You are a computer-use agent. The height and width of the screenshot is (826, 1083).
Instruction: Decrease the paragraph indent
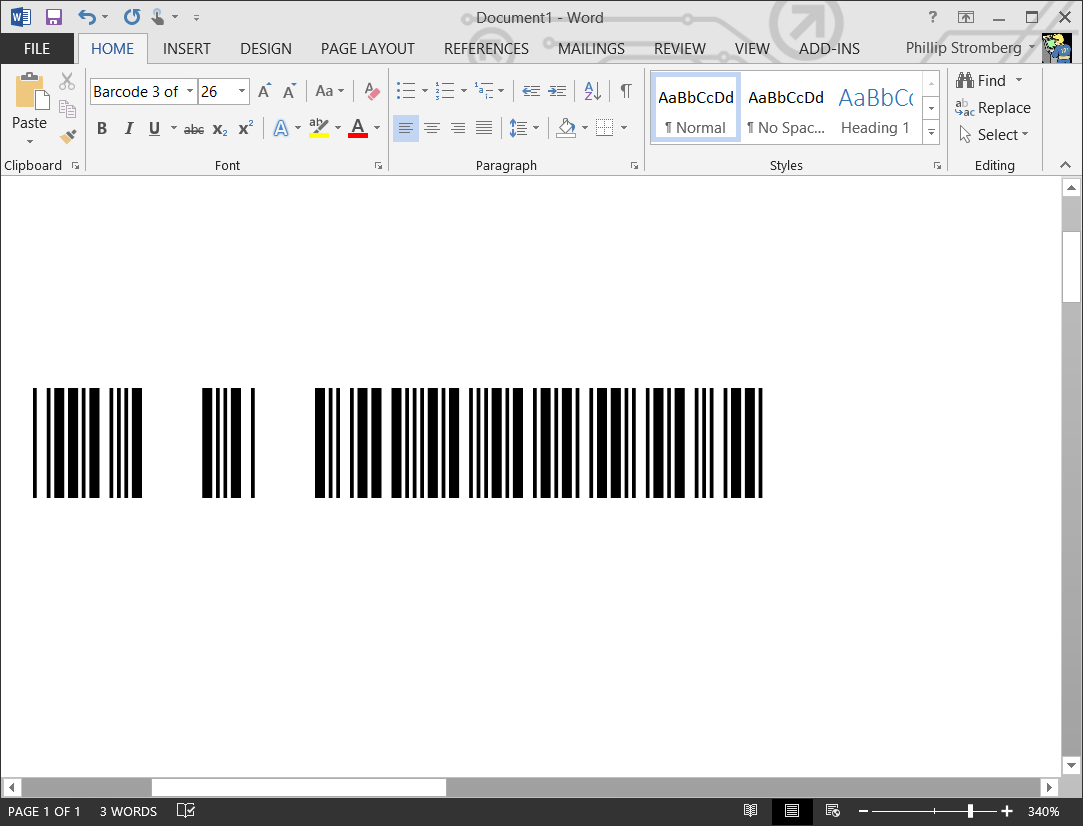point(531,91)
